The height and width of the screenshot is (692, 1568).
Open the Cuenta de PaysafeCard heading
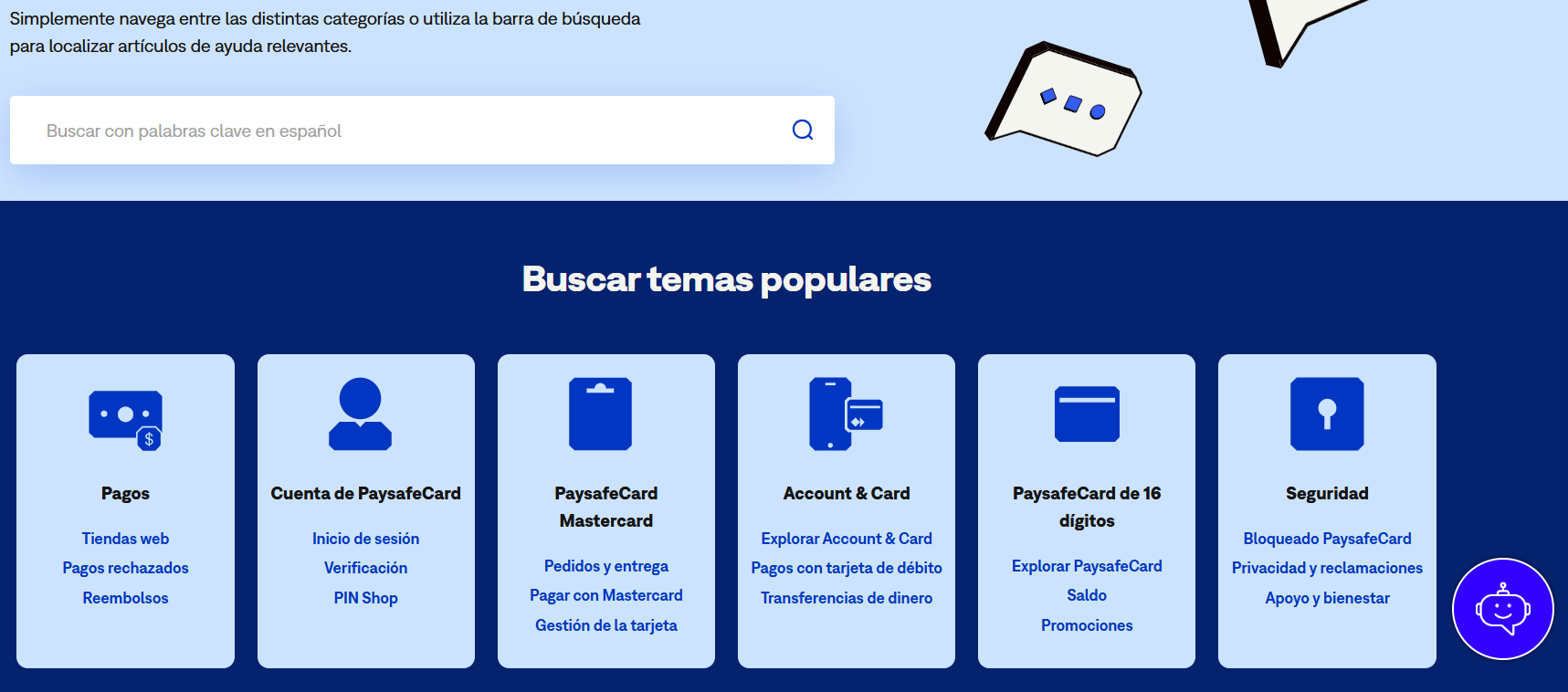365,493
